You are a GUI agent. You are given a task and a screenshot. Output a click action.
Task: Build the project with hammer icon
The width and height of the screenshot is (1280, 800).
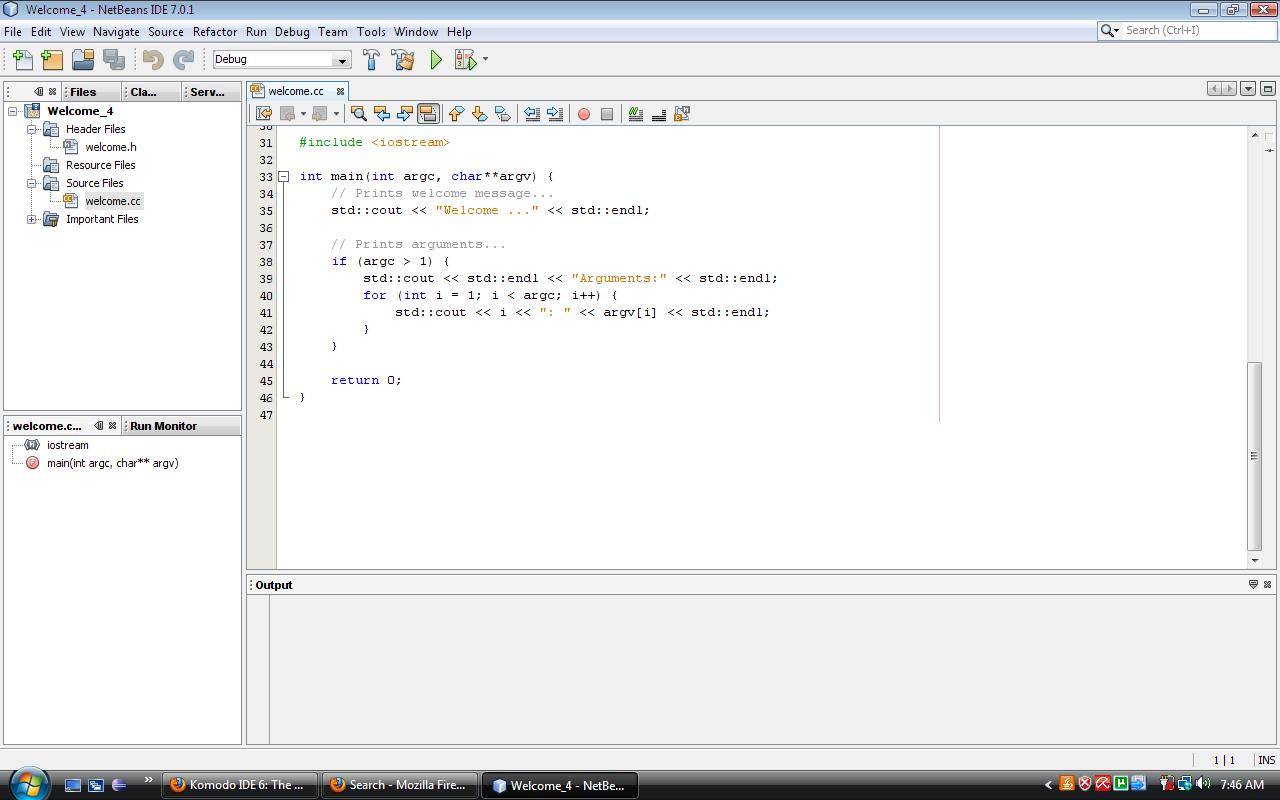[371, 60]
